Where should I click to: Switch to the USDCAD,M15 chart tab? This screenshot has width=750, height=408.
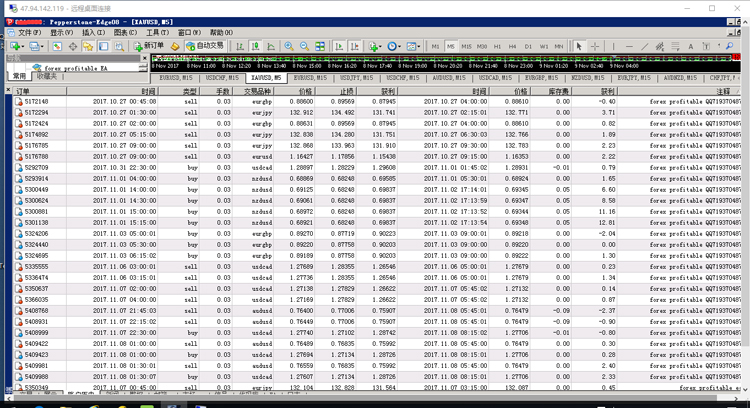point(495,77)
